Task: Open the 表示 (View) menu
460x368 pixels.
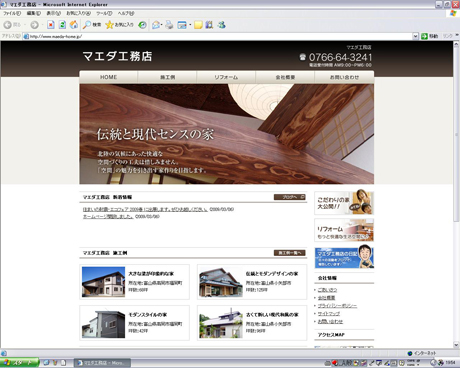Action: pos(53,13)
